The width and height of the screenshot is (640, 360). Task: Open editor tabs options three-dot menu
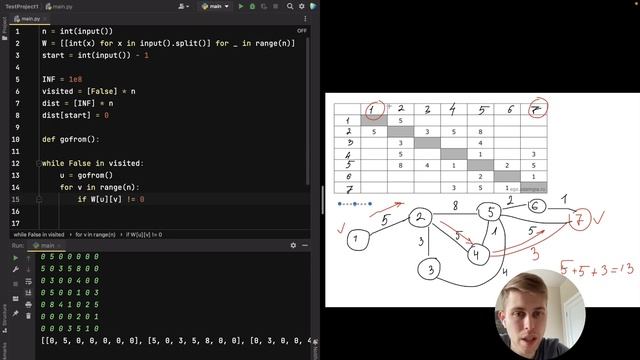click(305, 19)
